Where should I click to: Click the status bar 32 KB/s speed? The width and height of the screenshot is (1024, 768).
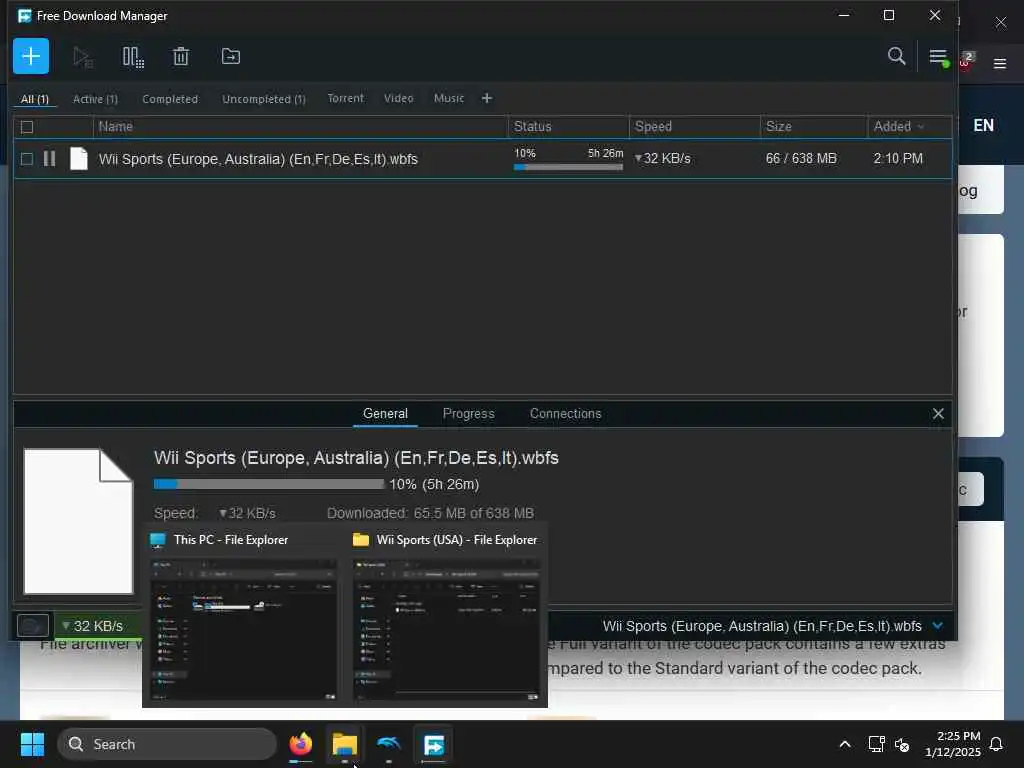tap(98, 626)
